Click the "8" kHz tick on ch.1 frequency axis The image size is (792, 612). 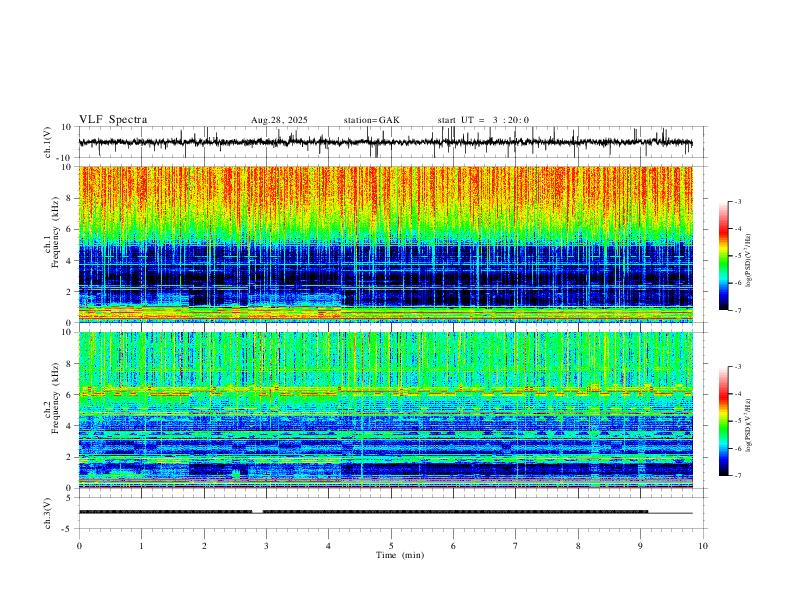(69, 198)
